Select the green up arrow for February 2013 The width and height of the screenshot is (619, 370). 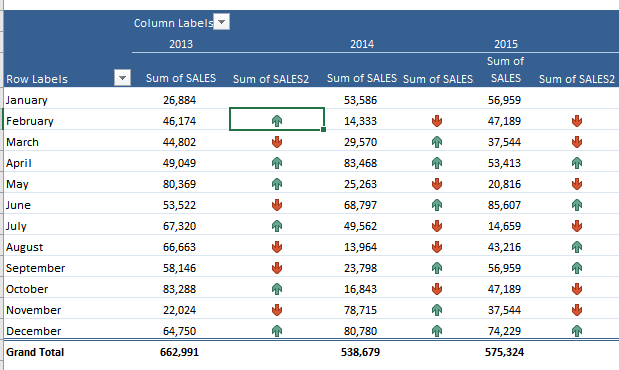(277, 121)
